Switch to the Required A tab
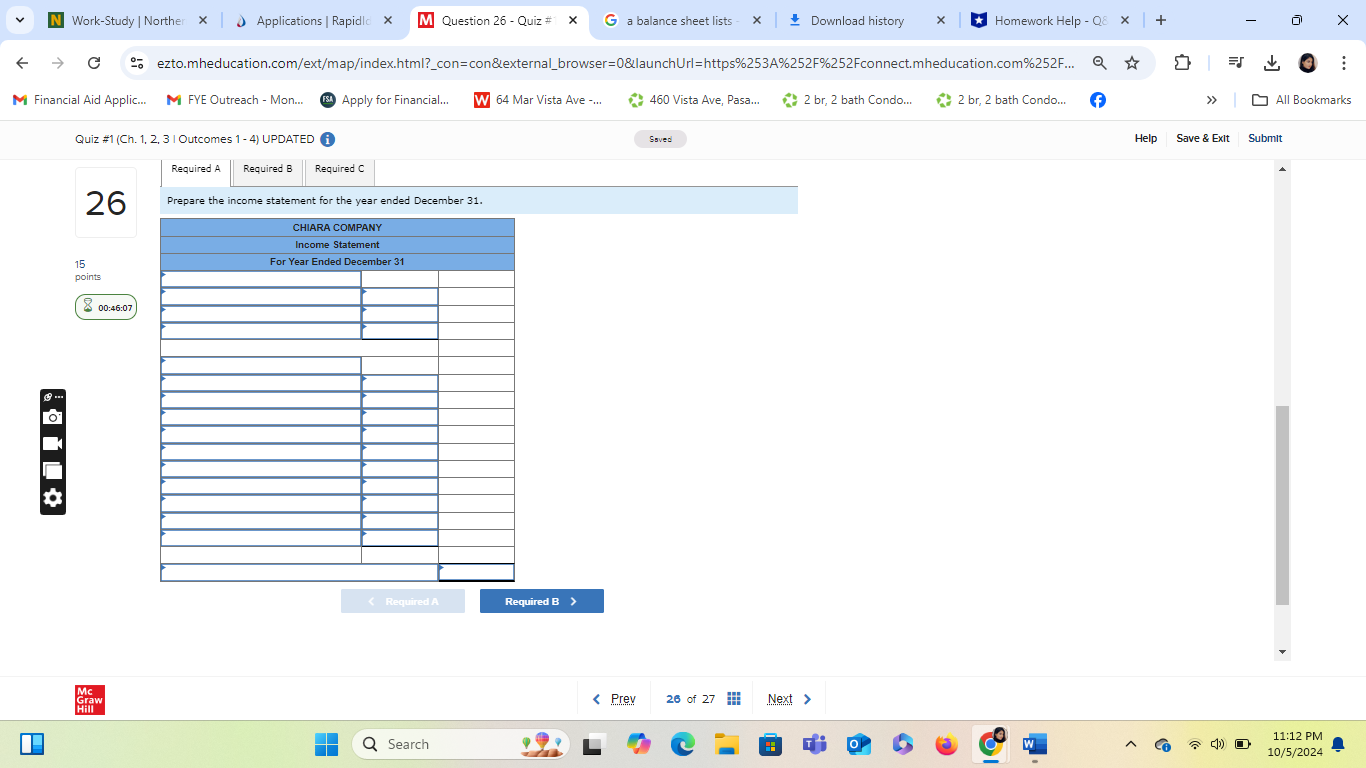 (196, 169)
